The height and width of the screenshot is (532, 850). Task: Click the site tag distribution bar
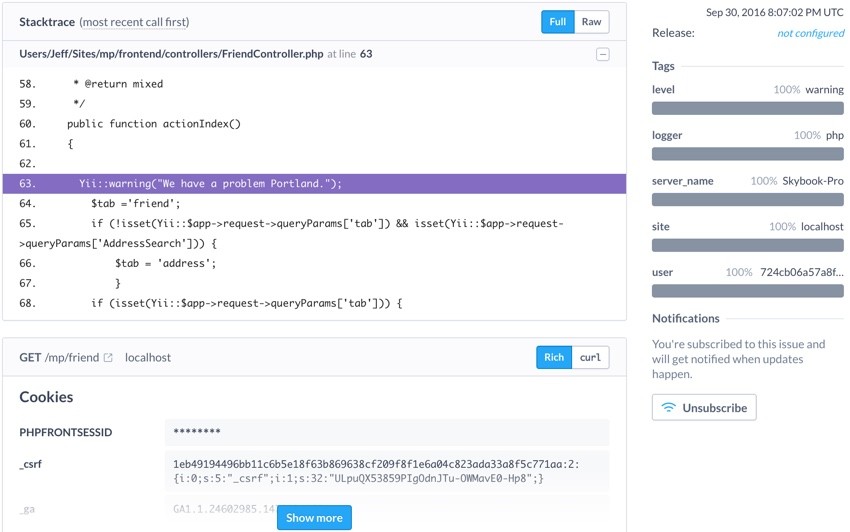pyautogui.click(x=748, y=245)
